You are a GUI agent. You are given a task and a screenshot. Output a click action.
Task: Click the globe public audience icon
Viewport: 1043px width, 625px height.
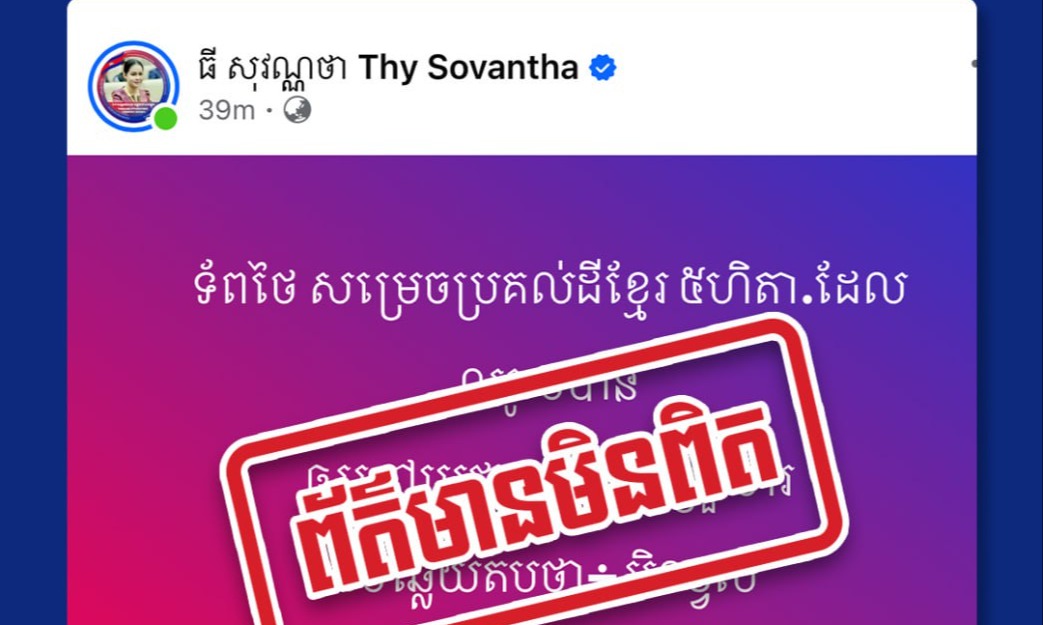[x=297, y=110]
